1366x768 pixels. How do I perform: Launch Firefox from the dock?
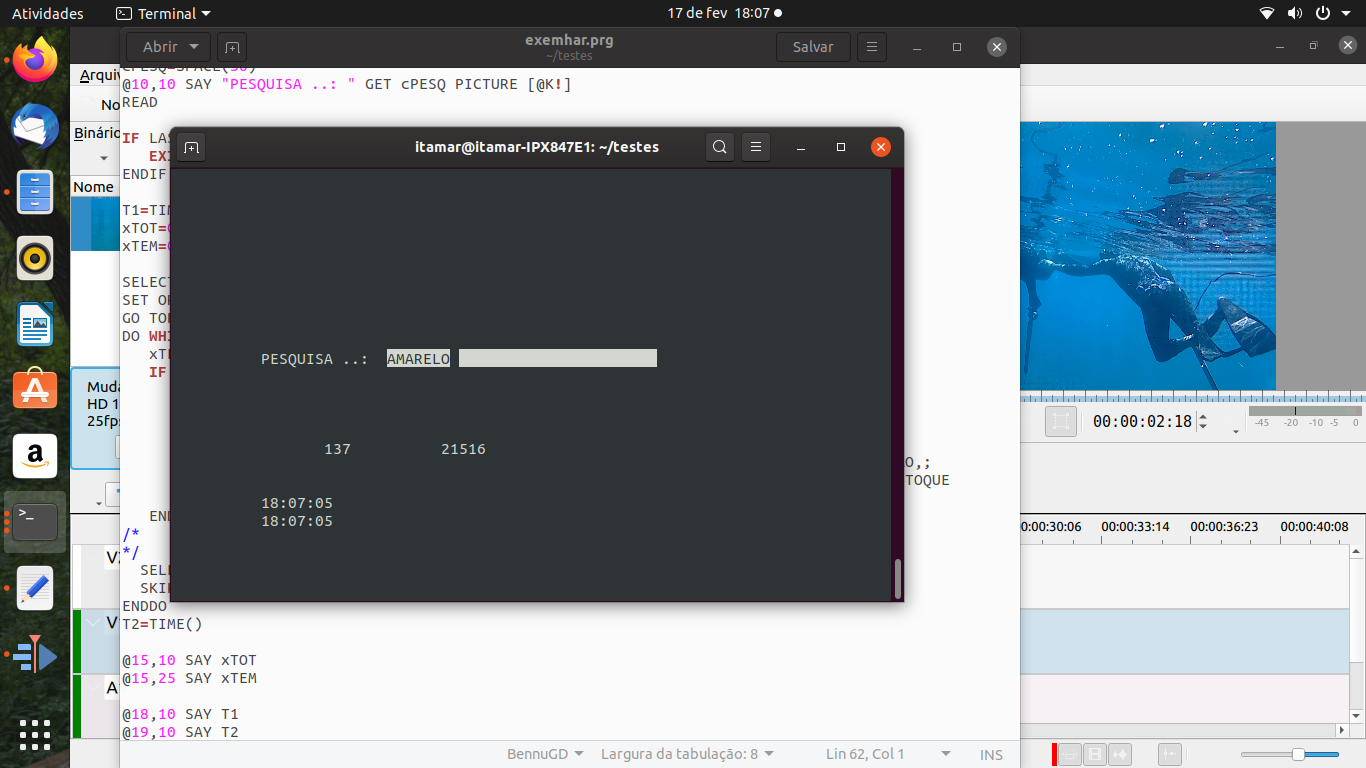(35, 60)
